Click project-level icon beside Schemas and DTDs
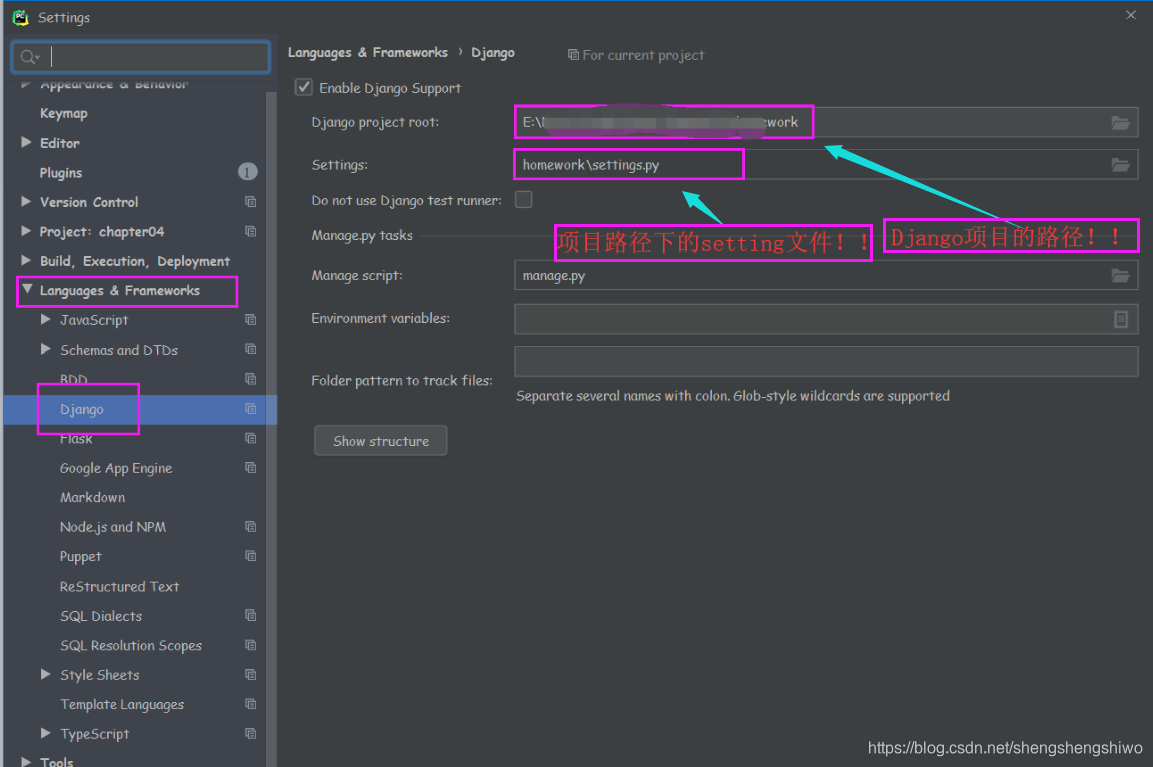Viewport: 1153px width, 767px height. [251, 349]
